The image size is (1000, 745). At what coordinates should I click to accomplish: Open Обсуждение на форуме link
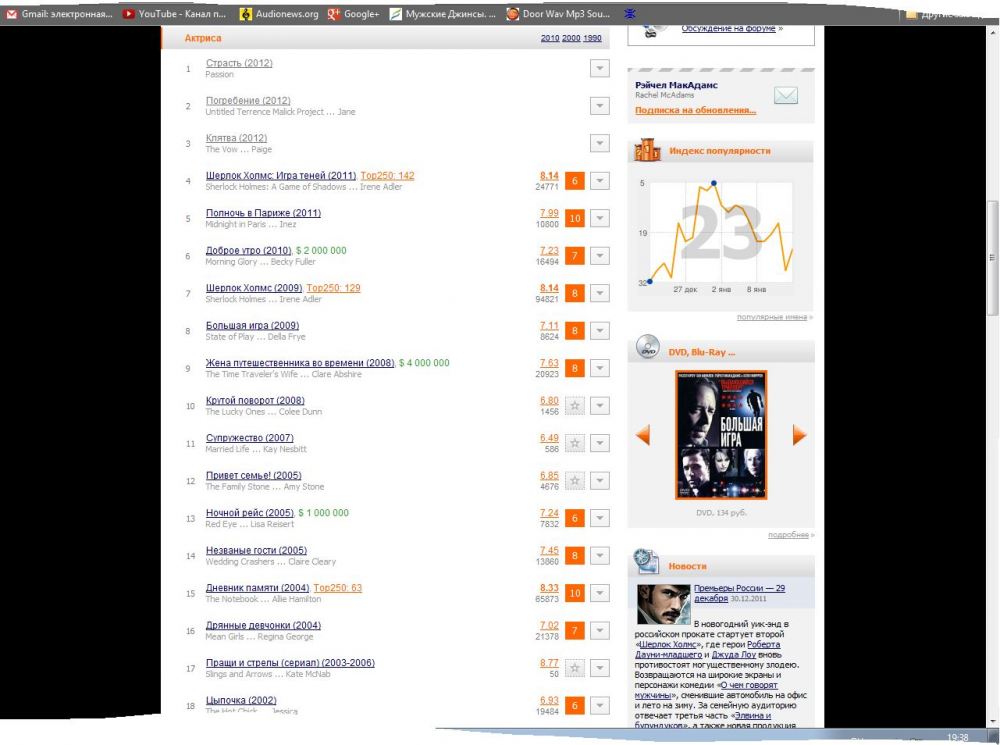coord(728,29)
